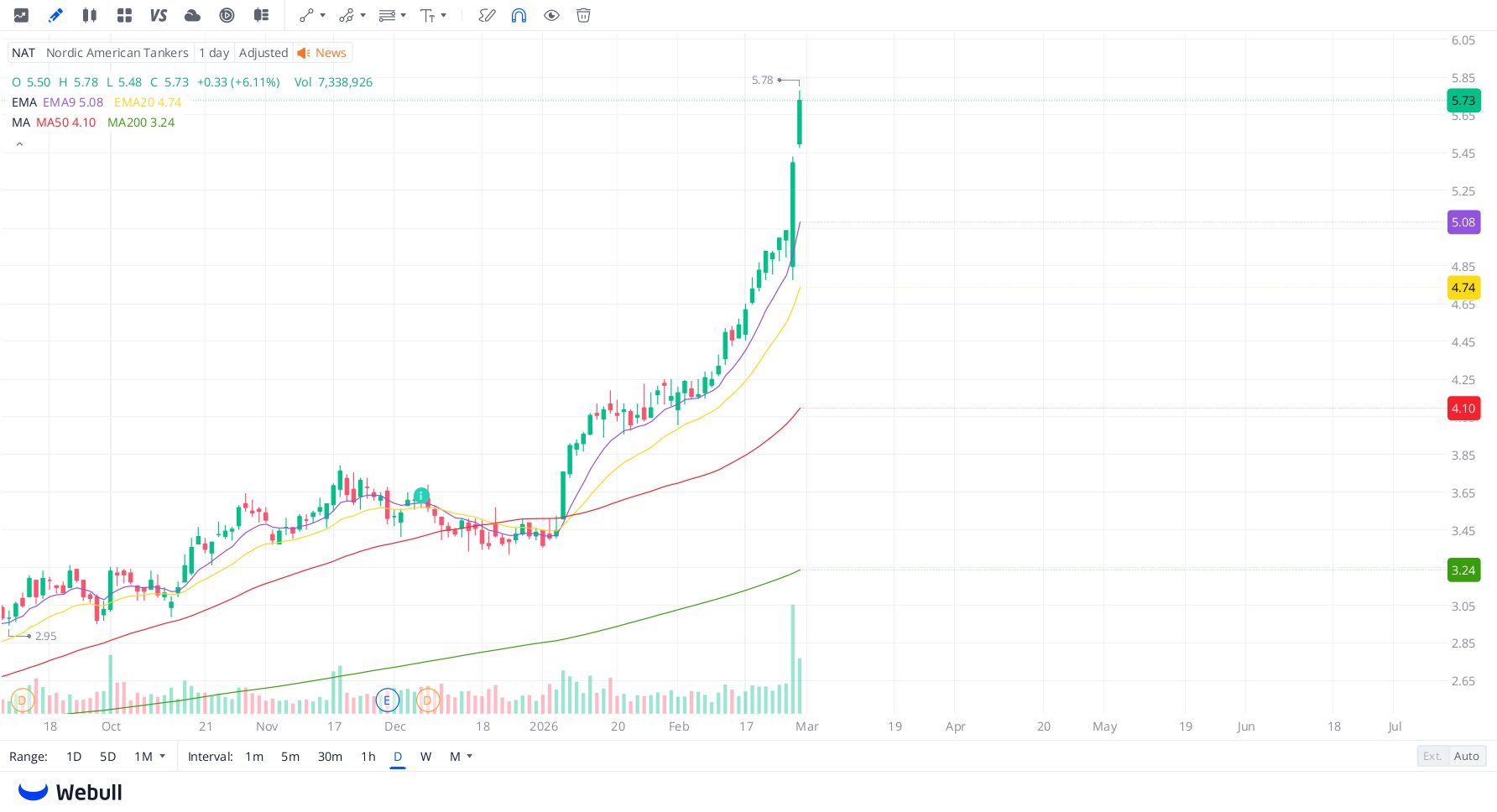Click the 2.95 low price label
This screenshot has width=1497, height=812.
pos(46,636)
